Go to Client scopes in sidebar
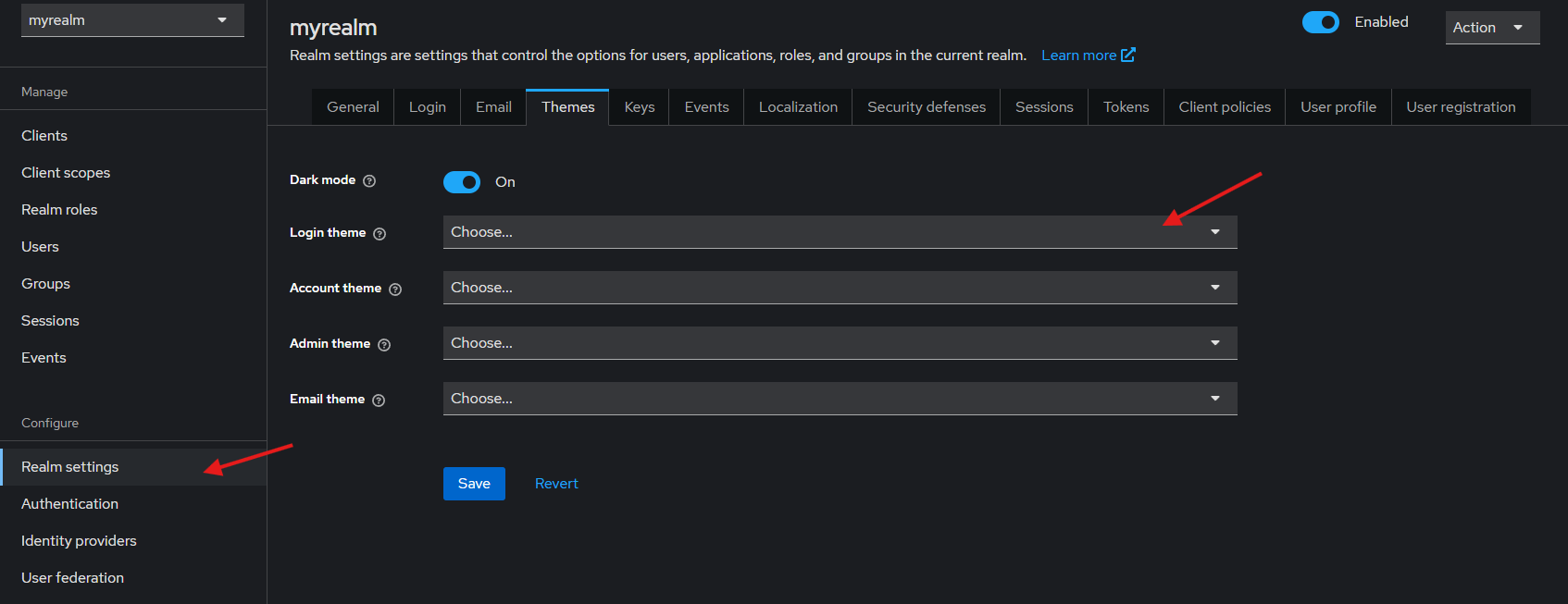This screenshot has width=1568, height=604. click(x=133, y=173)
